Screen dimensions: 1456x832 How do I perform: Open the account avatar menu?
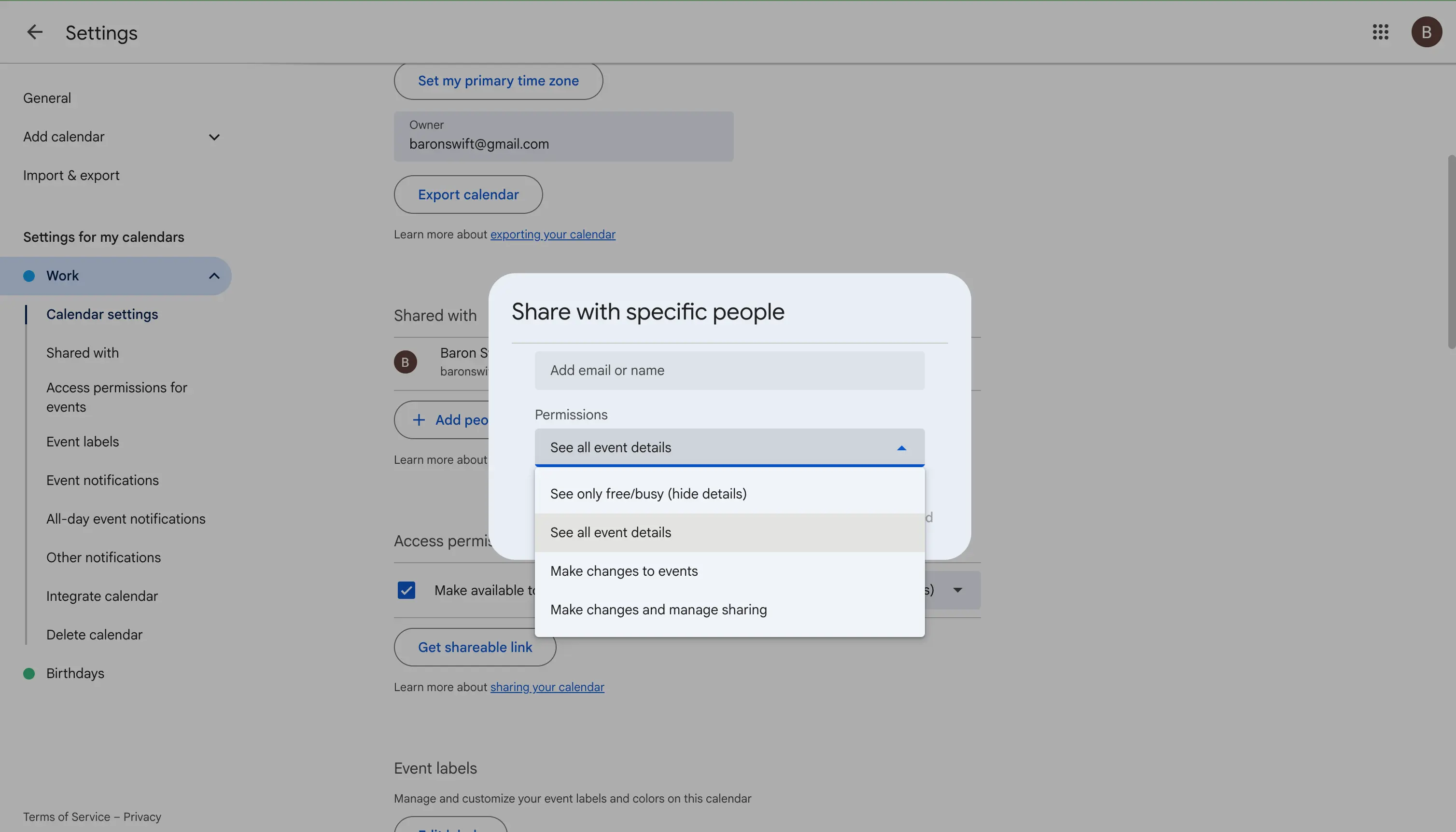point(1426,32)
